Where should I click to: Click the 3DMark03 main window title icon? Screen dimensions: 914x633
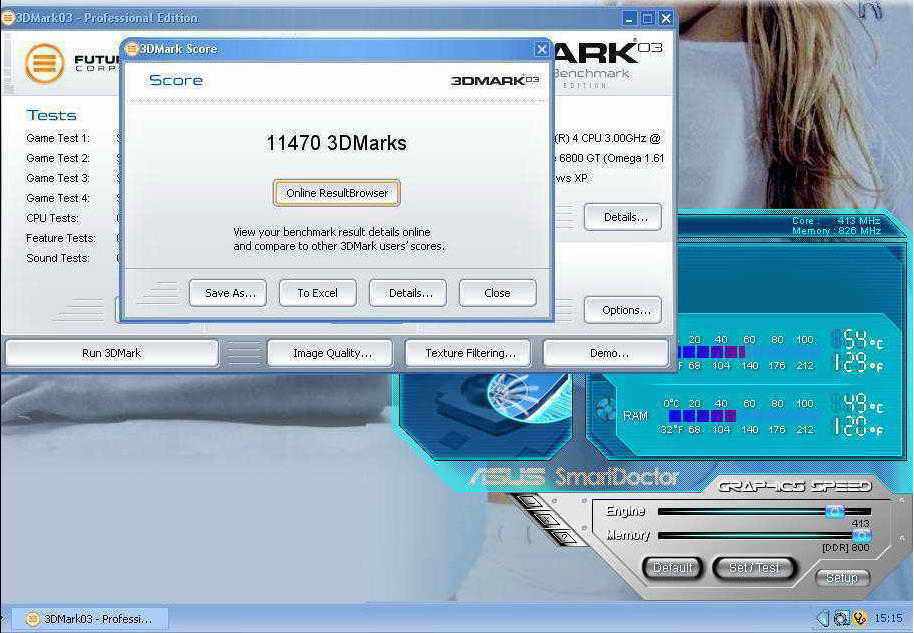[8, 17]
